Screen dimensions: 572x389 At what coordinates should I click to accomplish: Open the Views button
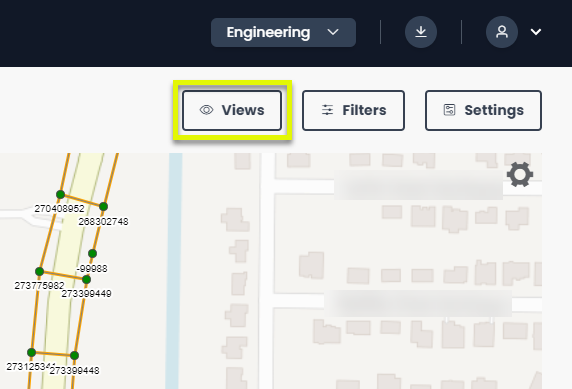coord(232,110)
